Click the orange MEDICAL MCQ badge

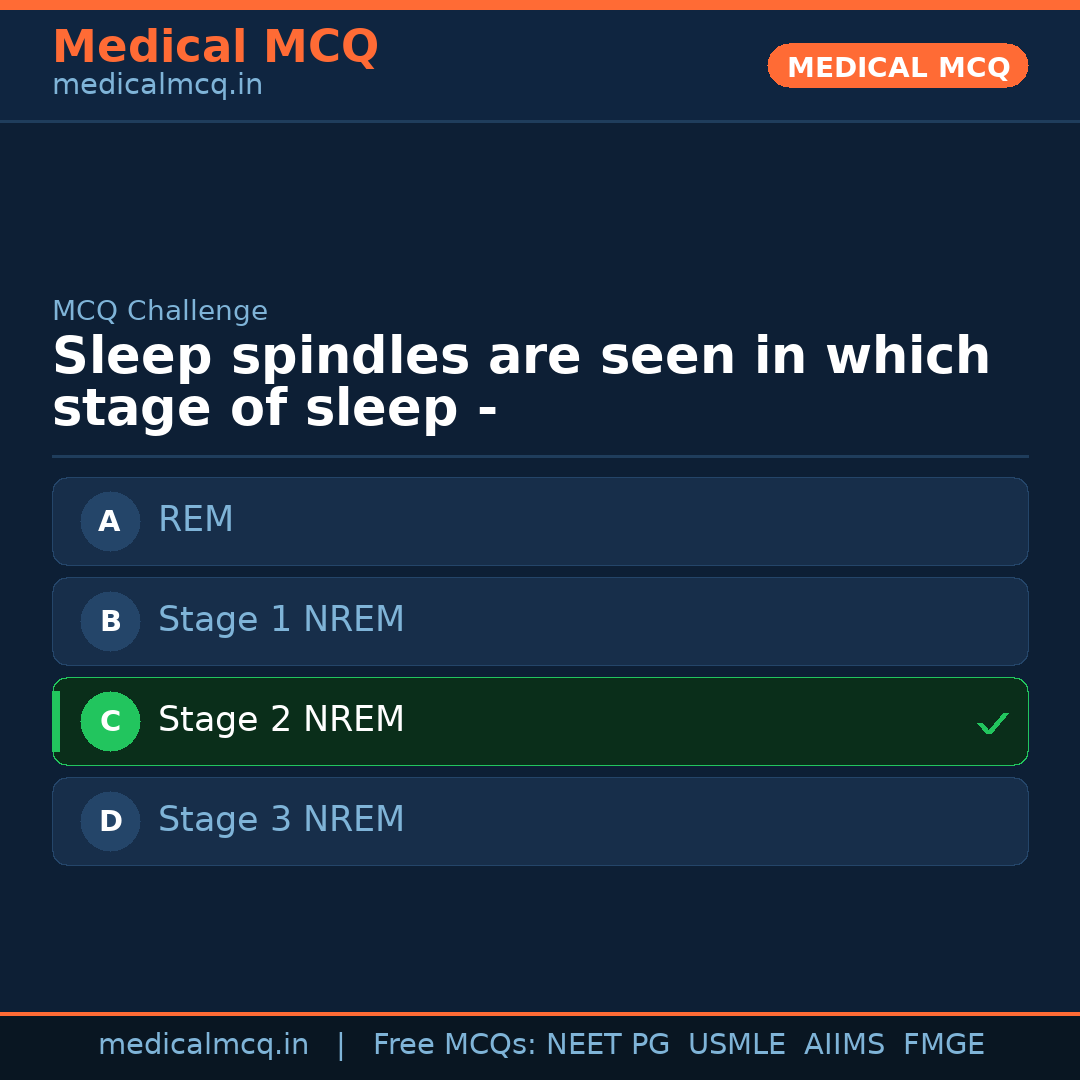[897, 66]
